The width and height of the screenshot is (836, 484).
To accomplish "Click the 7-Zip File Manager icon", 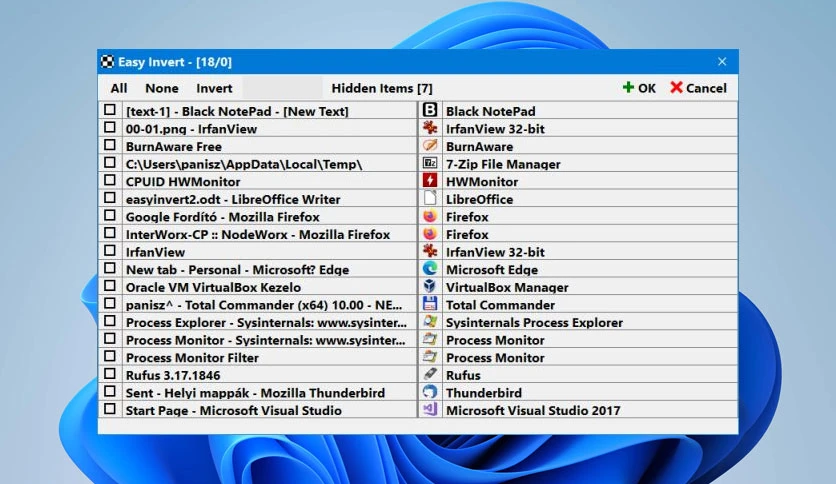I will pyautogui.click(x=430, y=163).
